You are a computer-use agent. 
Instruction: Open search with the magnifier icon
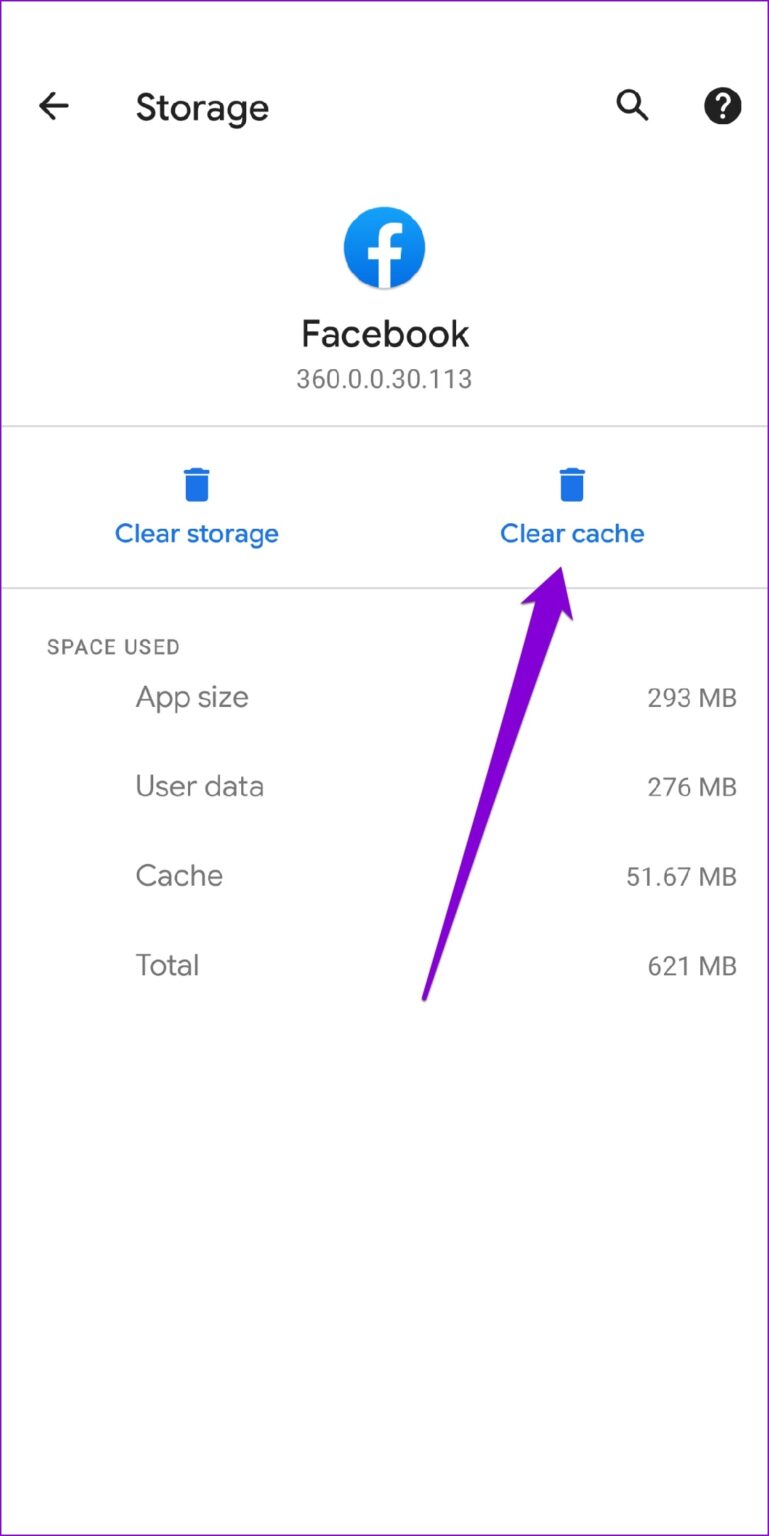point(632,105)
